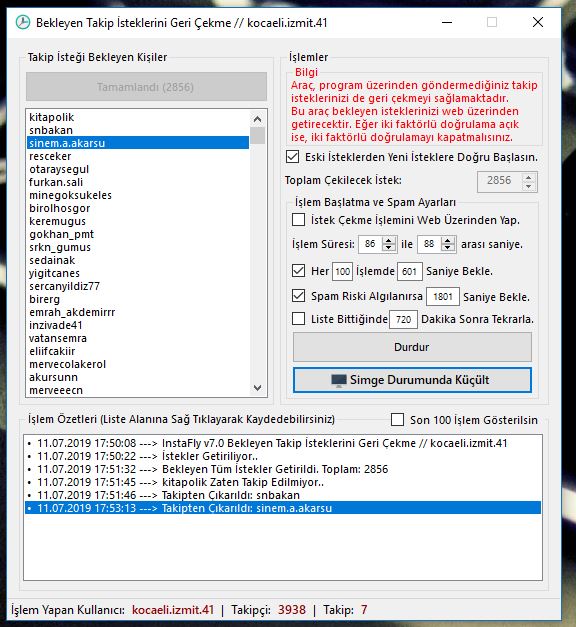This screenshot has width=576, height=627.
Task: Click the Takipçi count 3938
Action: coord(292,610)
